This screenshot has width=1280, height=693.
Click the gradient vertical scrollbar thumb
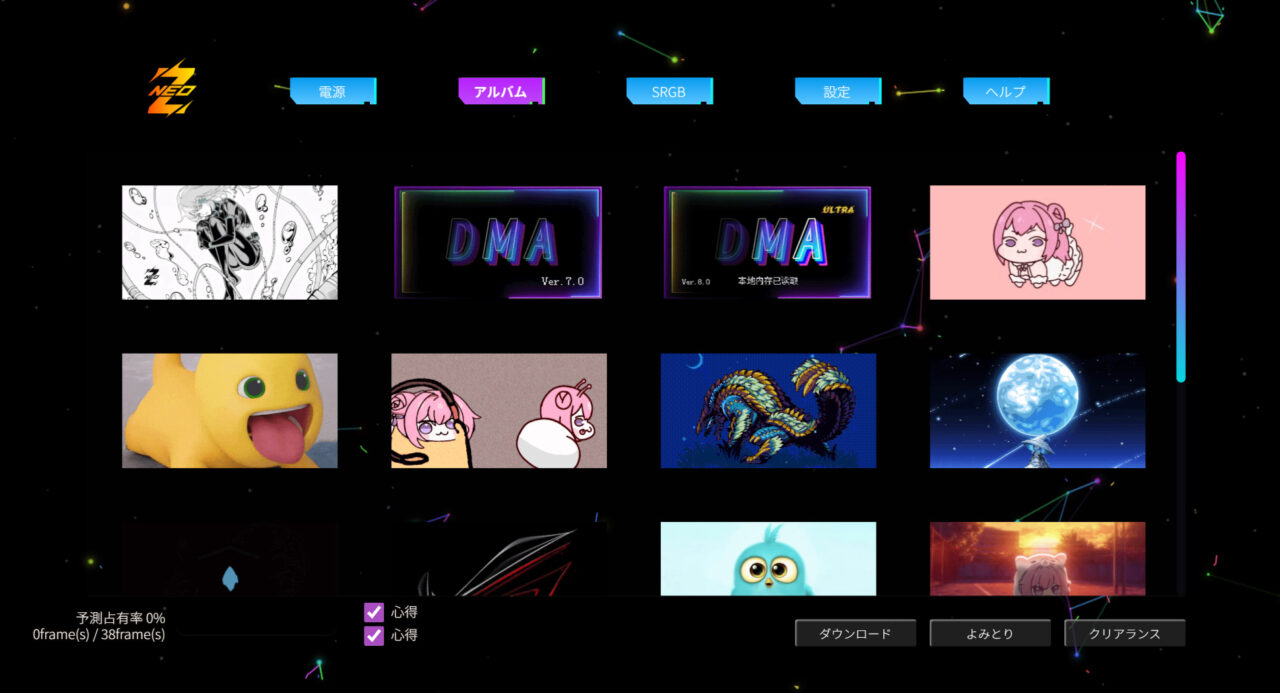click(1181, 266)
